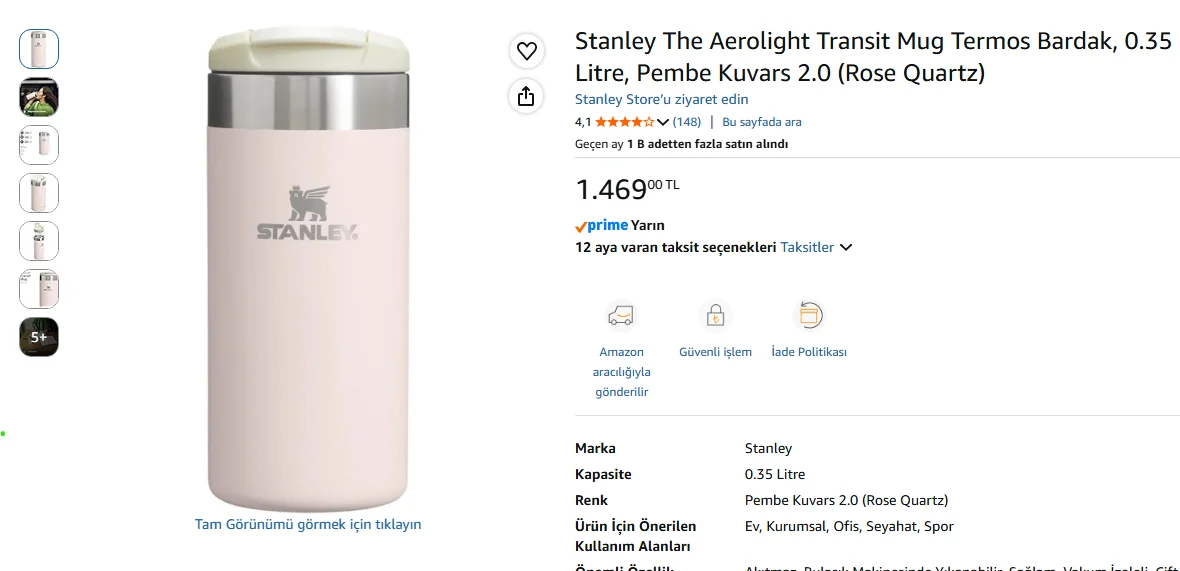Viewport: 1180px width, 571px height.
Task: Click the Prime checkmark logo
Action: 601,225
